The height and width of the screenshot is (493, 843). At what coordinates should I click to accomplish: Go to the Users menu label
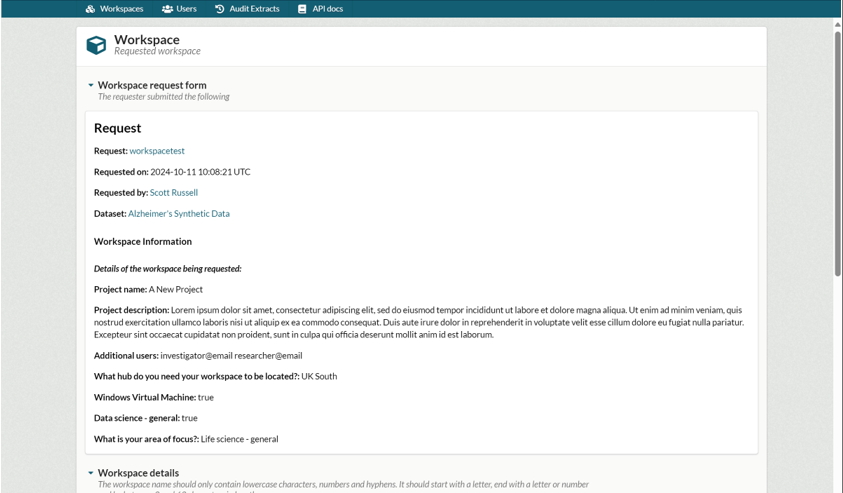(x=187, y=9)
